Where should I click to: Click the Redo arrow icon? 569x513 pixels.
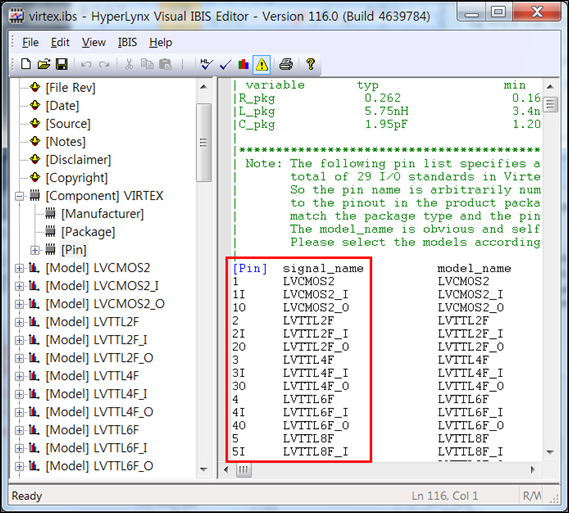point(104,65)
